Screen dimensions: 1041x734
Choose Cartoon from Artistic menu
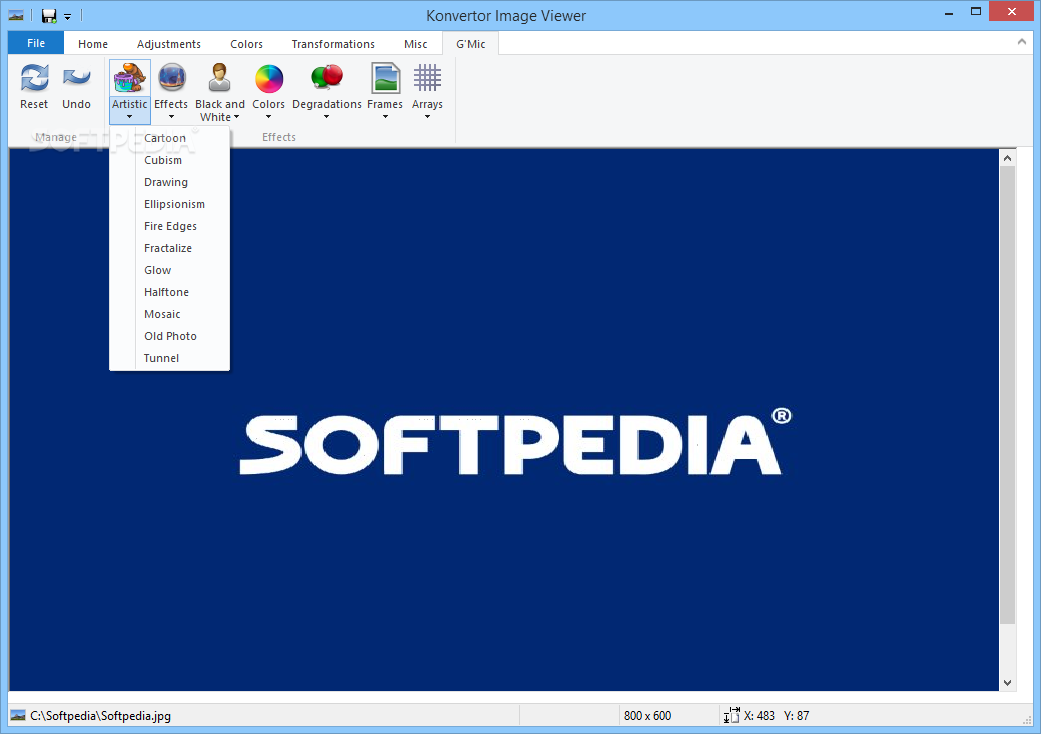[x=169, y=138]
